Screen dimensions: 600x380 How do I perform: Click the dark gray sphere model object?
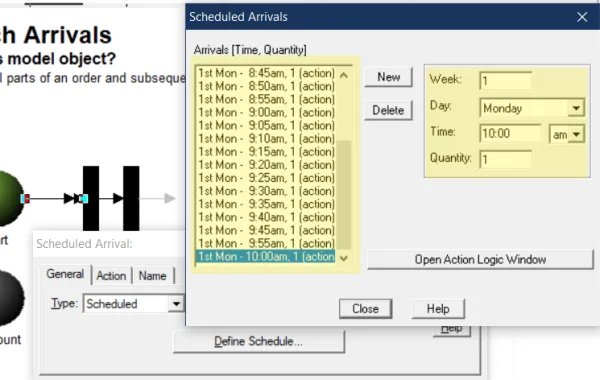coord(11,298)
